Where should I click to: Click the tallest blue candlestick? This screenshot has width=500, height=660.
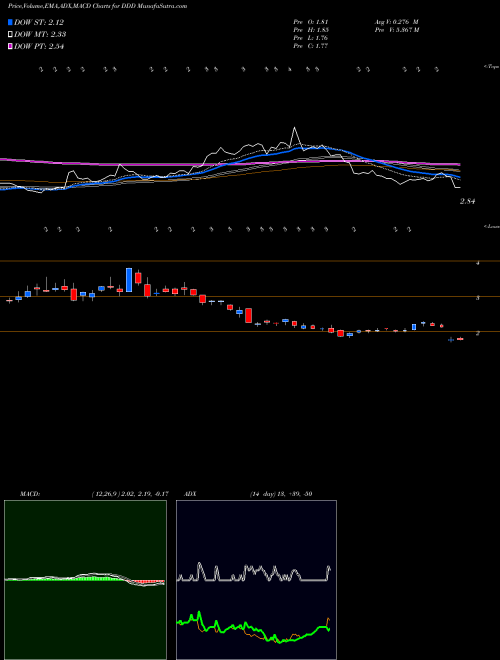point(129,280)
